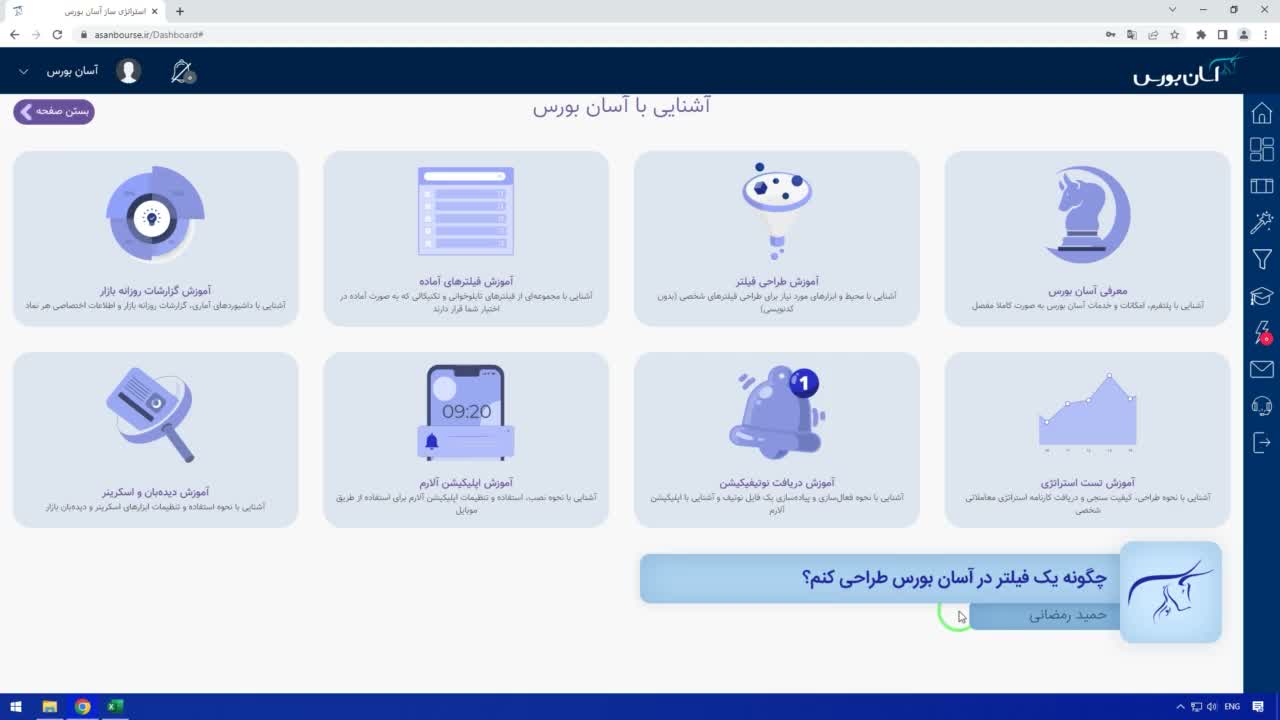Click the muted notification bell icon

point(183,71)
